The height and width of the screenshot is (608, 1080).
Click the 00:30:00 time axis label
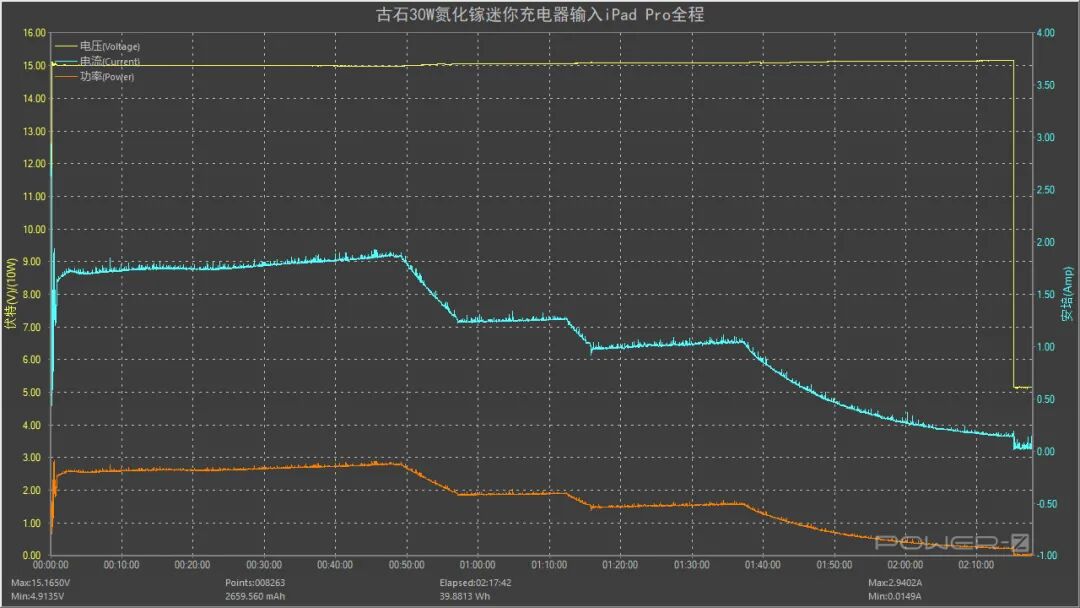[264, 565]
